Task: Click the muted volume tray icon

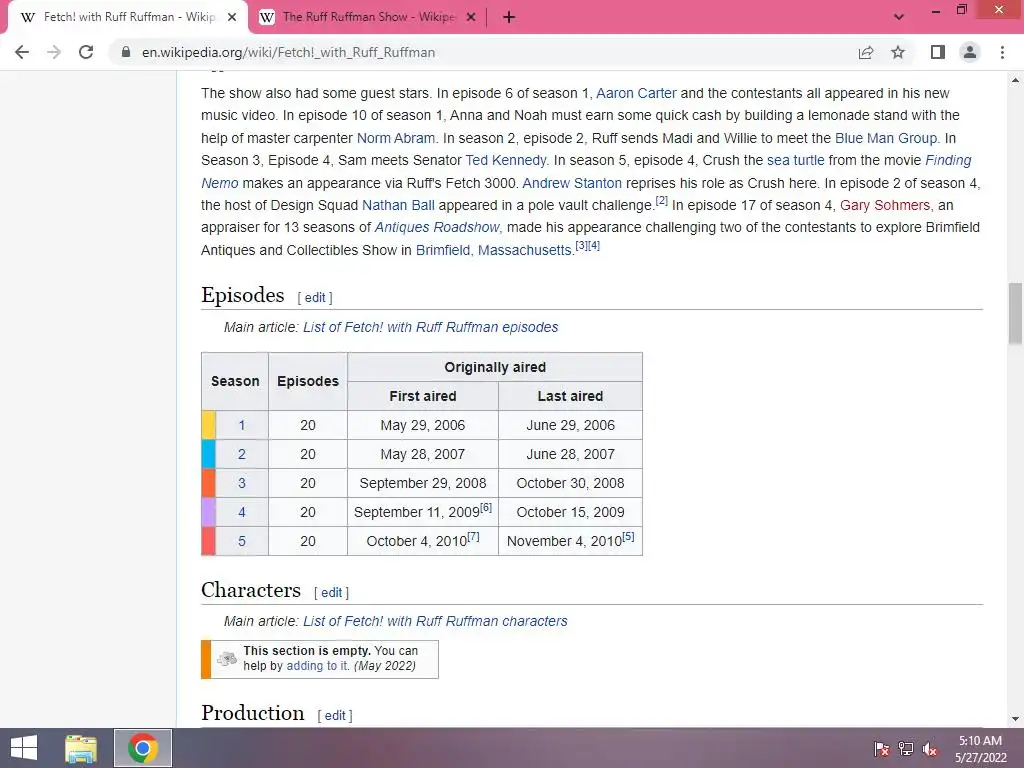Action: 930,749
